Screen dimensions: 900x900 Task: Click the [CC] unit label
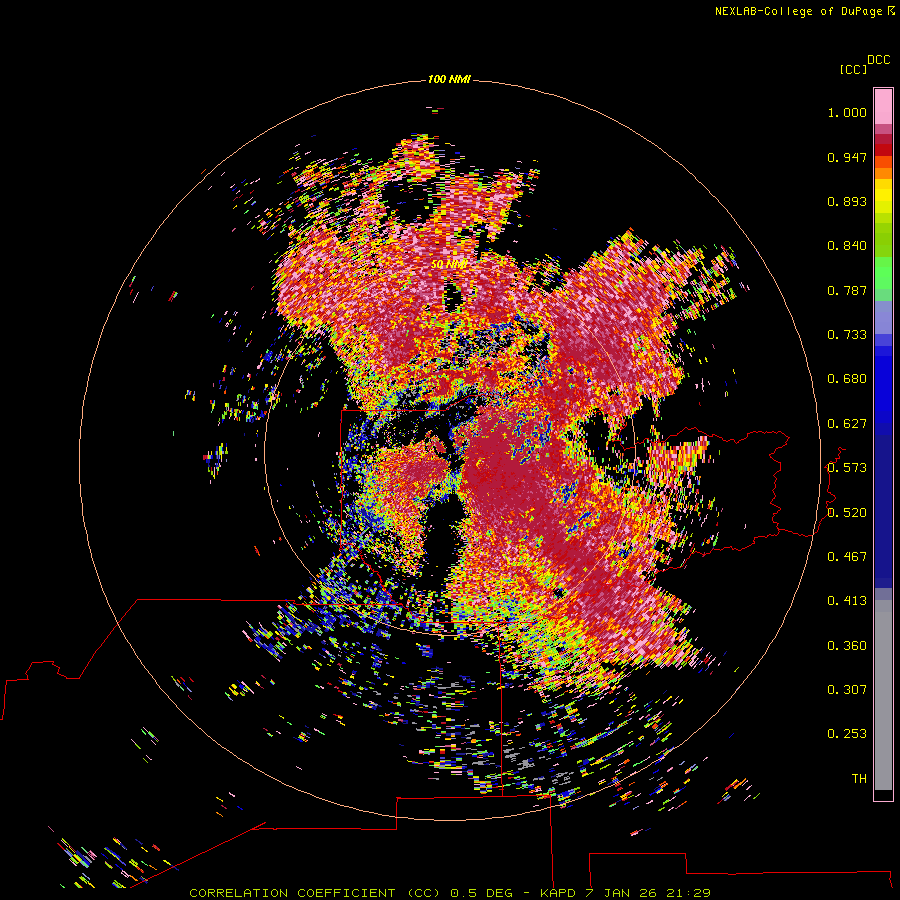click(x=853, y=69)
